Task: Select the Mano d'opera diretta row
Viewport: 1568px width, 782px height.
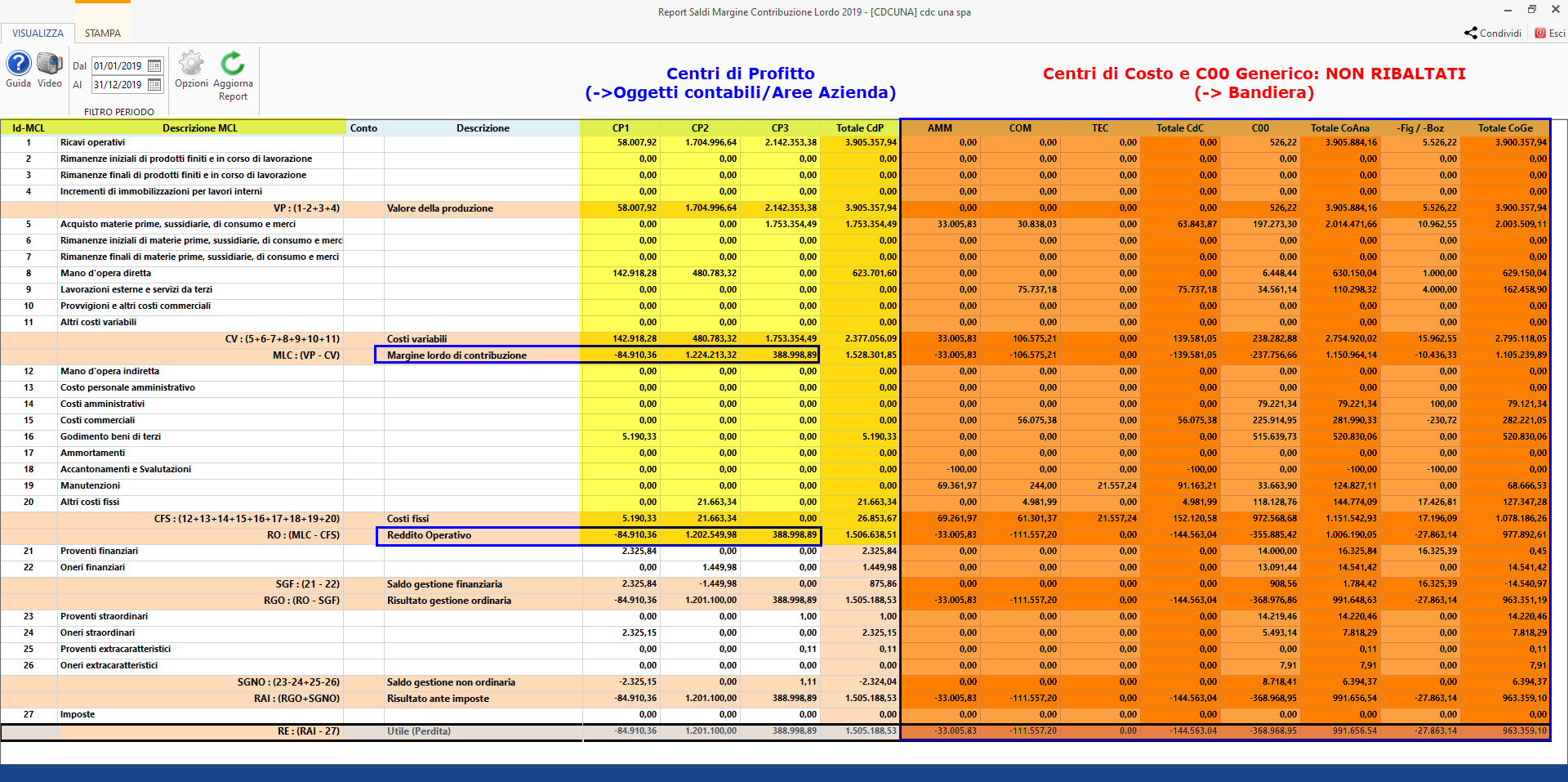Action: click(774, 274)
